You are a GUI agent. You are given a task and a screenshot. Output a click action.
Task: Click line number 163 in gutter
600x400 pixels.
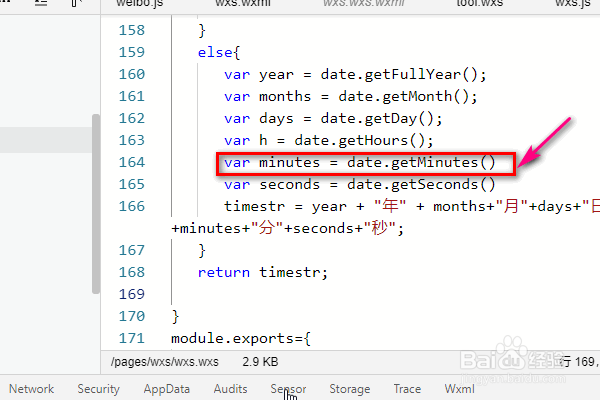[132, 140]
